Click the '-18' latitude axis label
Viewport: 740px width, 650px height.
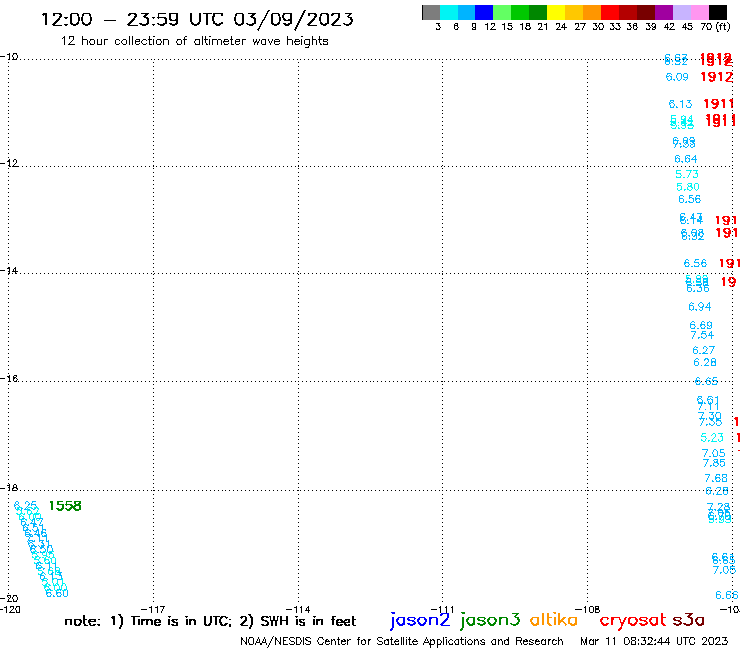[8, 488]
